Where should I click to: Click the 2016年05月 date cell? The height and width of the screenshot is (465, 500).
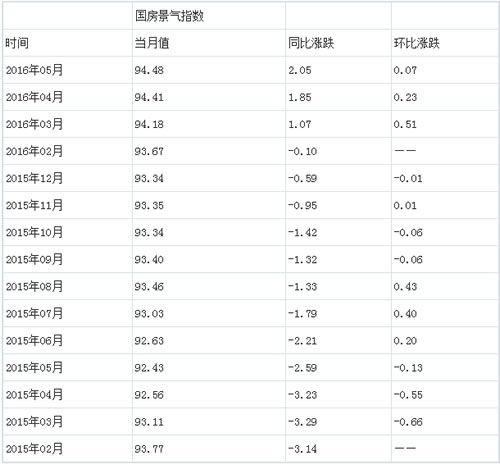34,70
